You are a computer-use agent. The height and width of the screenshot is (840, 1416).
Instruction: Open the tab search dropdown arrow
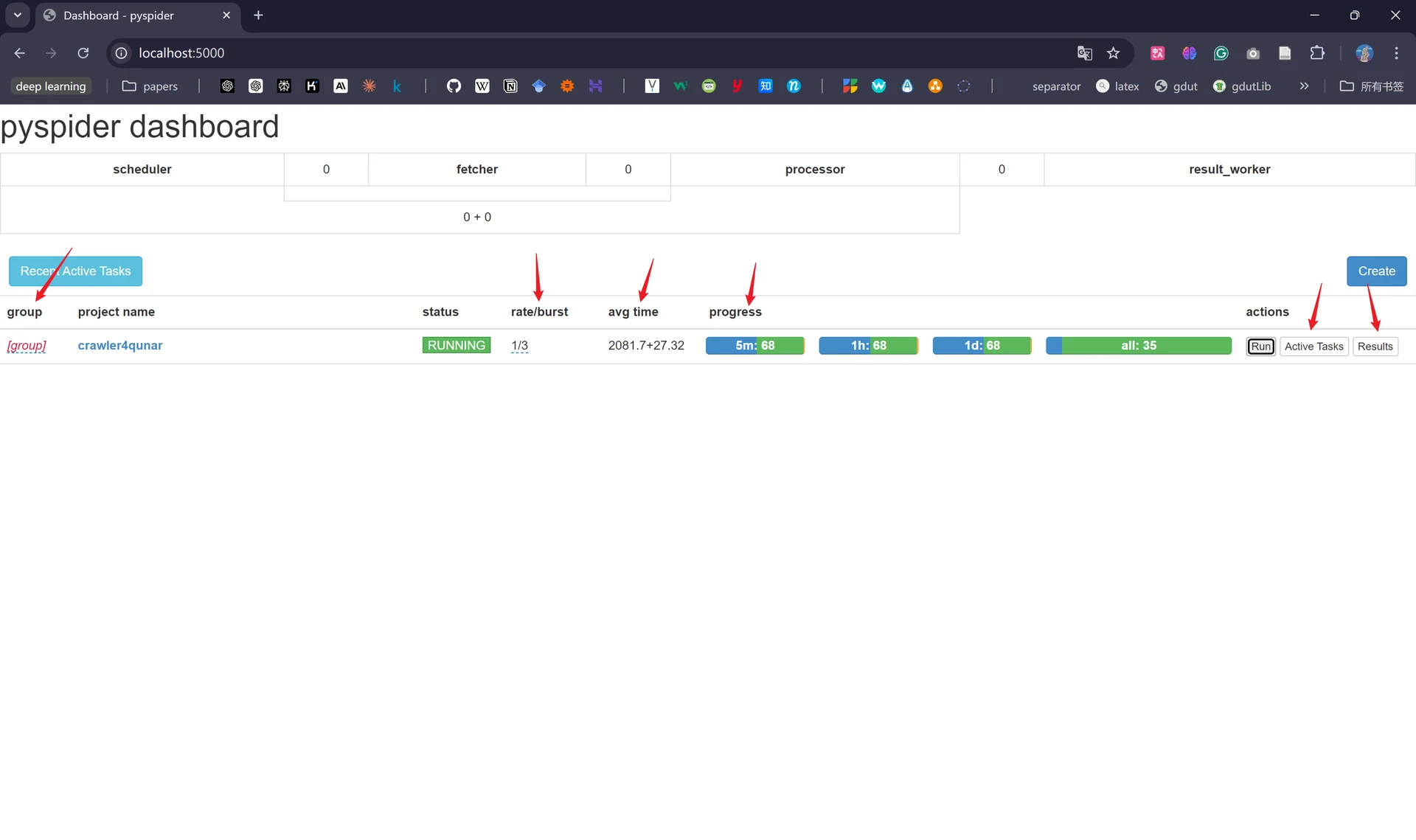click(18, 15)
